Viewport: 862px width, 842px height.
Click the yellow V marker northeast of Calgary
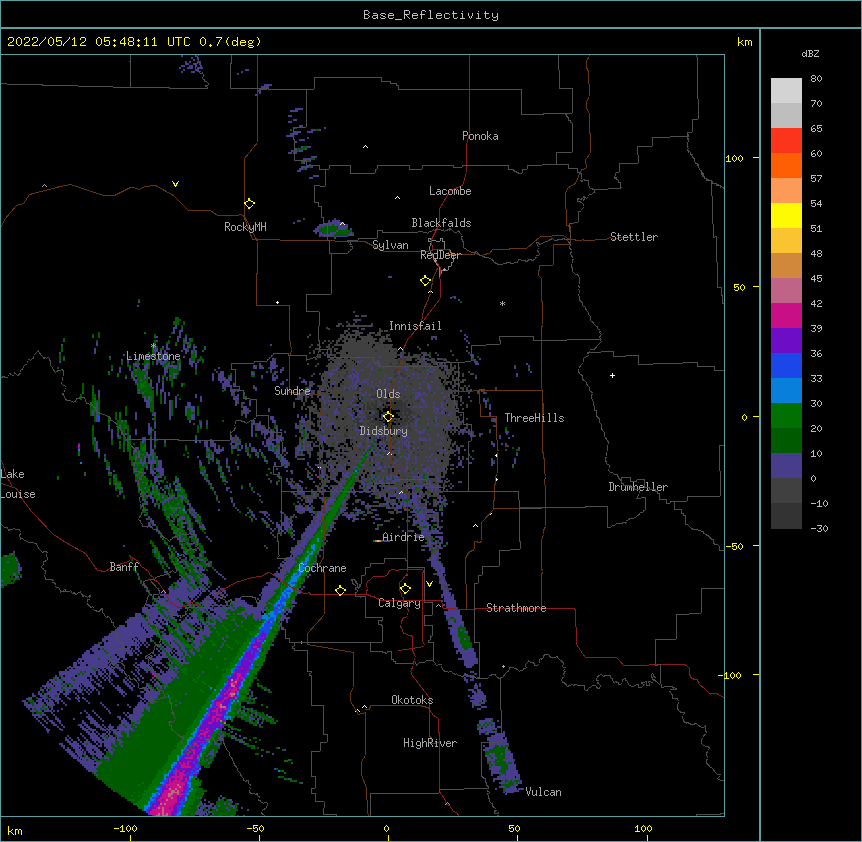[x=429, y=584]
